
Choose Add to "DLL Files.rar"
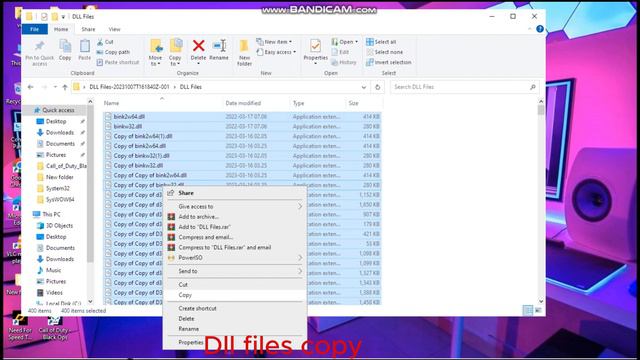pos(235,227)
